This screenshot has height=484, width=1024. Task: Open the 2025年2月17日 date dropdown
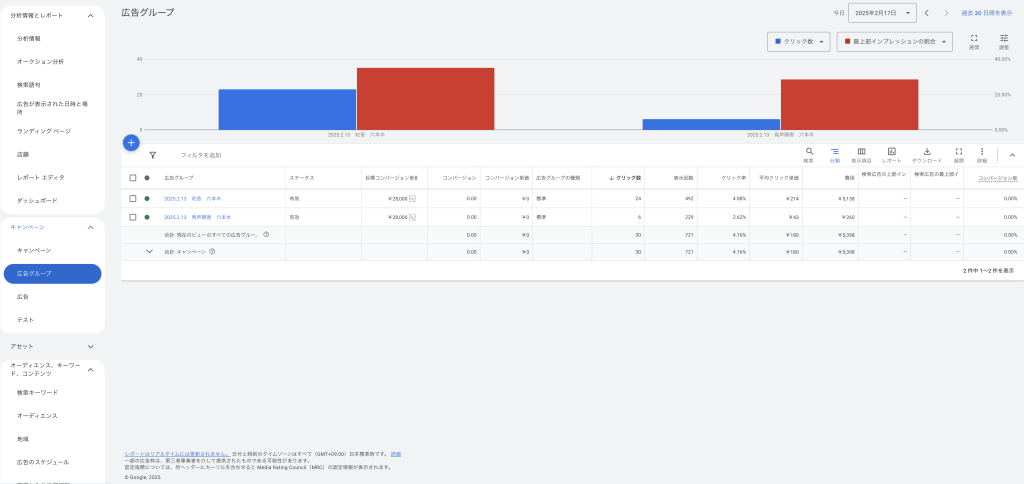[x=882, y=12]
